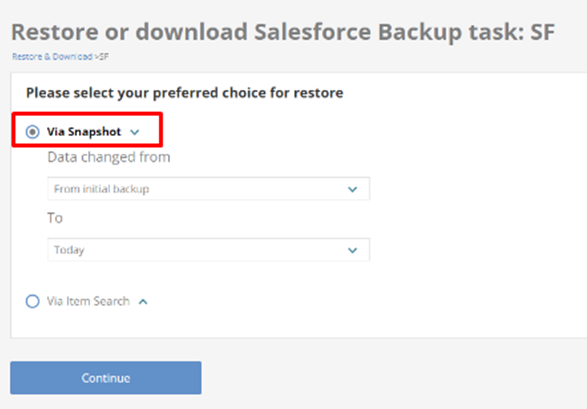Screen dimensions: 587x409
Task: Click the SF breadcrumb item
Action: pos(104,57)
